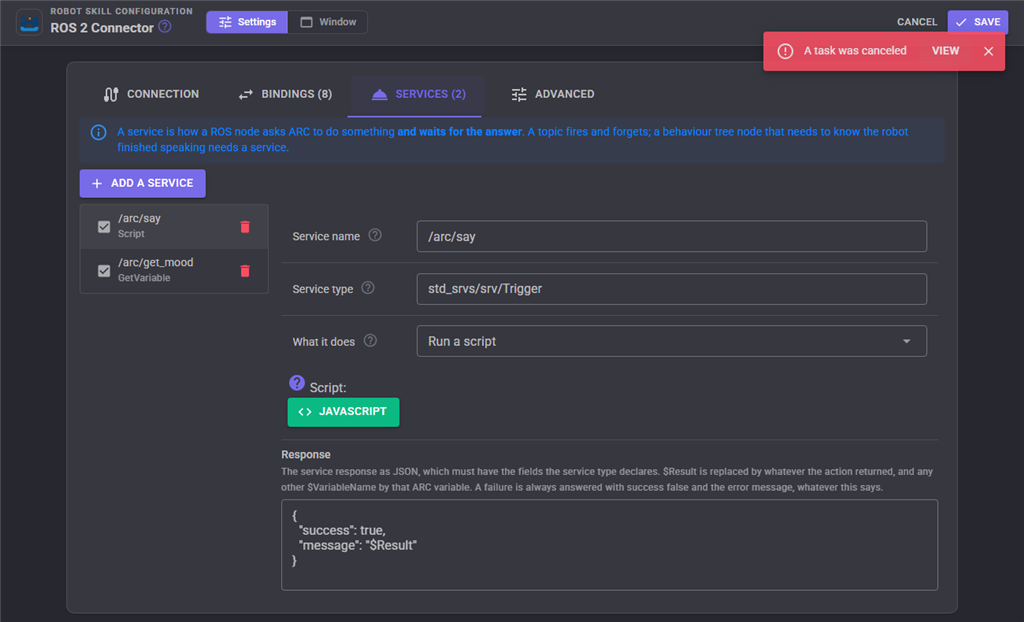Viewport: 1024px width, 622px height.
Task: Save the skill configuration
Action: (x=978, y=22)
